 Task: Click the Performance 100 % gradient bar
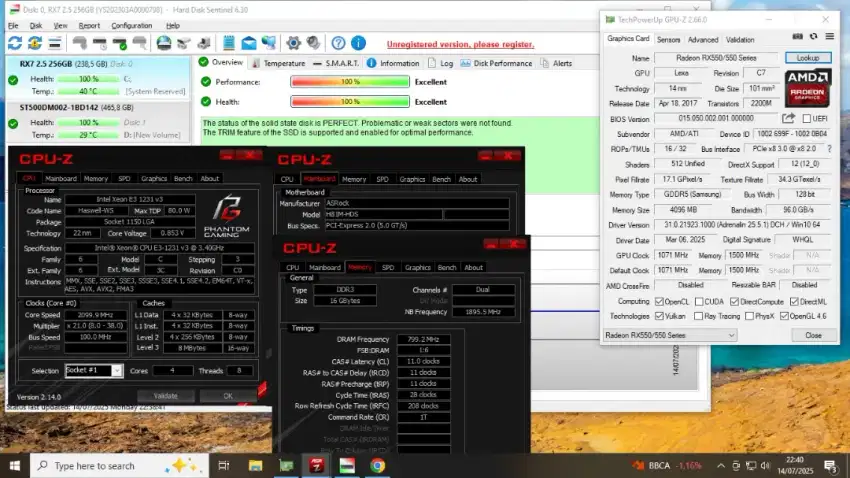point(350,82)
